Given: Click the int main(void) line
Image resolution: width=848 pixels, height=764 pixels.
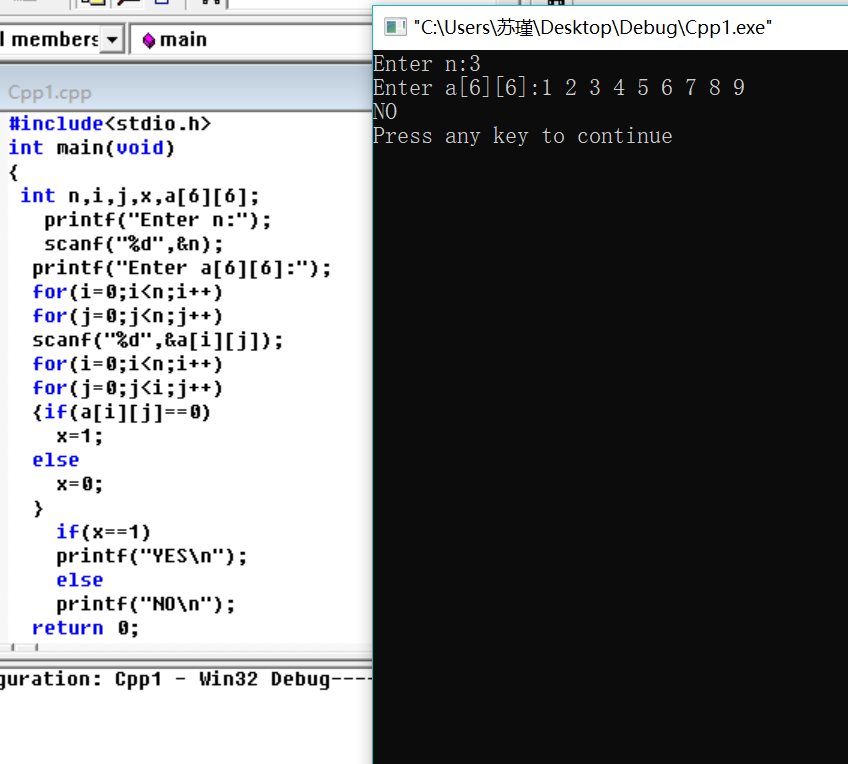Looking at the screenshot, I should 91,148.
